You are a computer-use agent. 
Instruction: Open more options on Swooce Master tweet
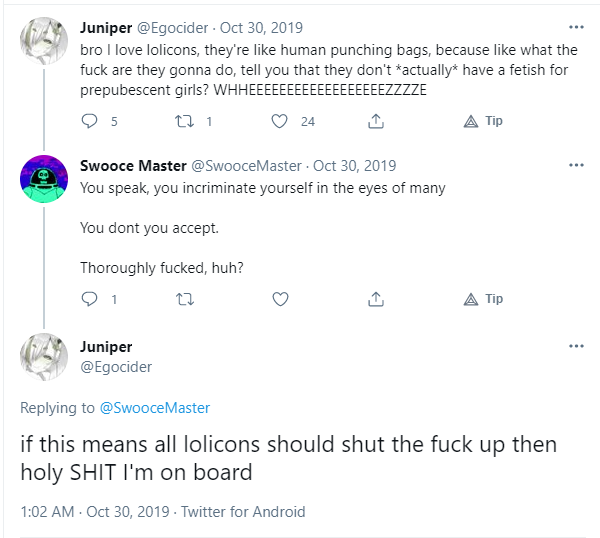tap(576, 165)
